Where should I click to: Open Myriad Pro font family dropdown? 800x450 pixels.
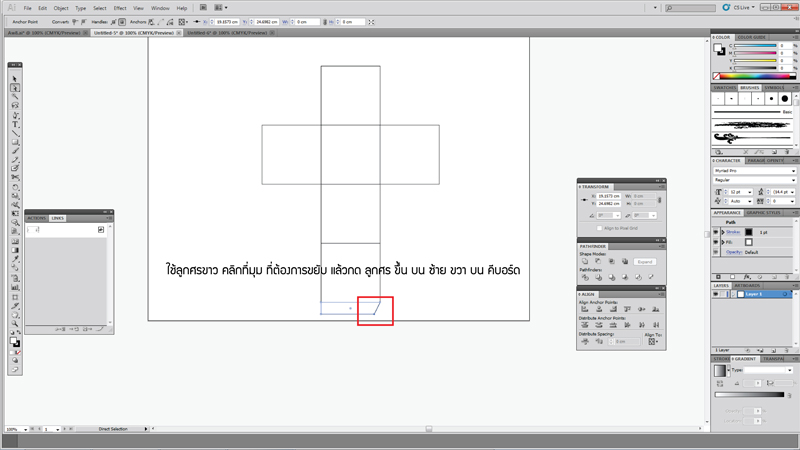[x=793, y=171]
